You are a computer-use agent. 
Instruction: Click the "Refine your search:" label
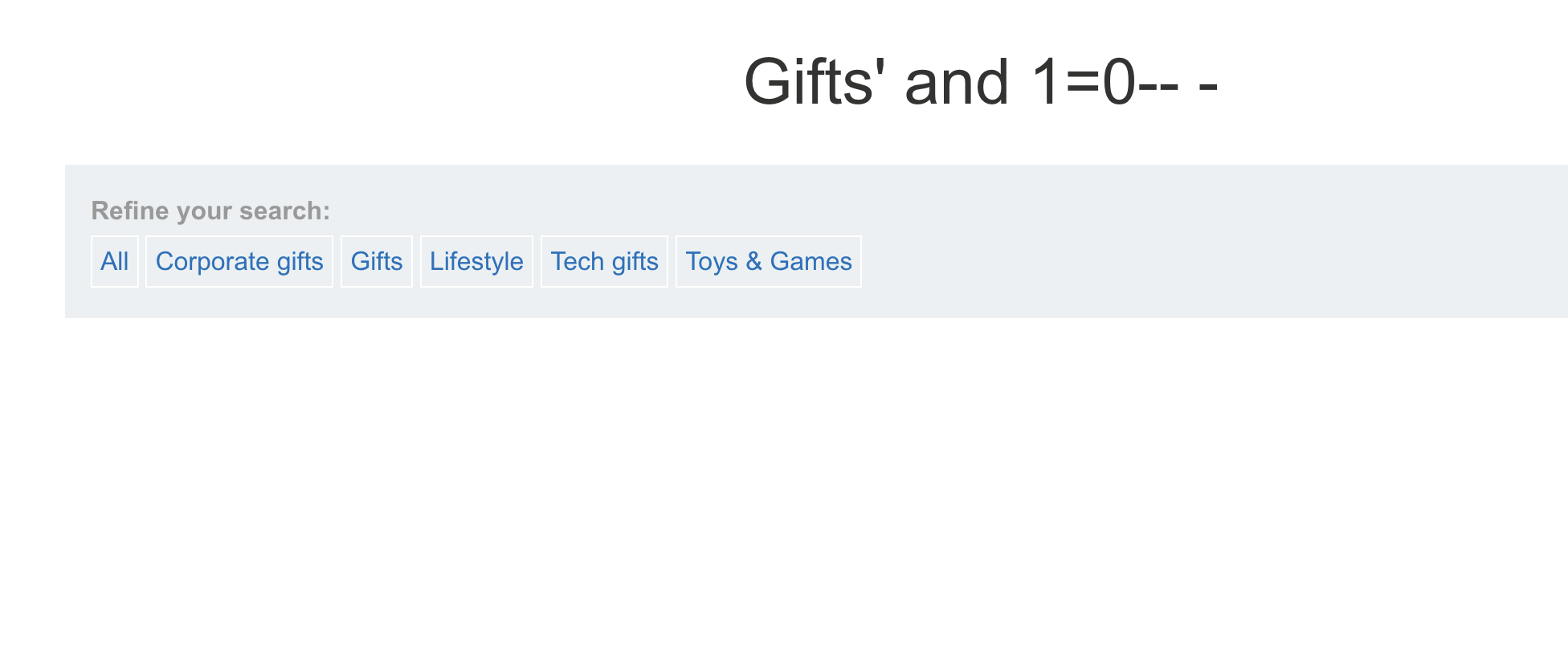tap(210, 211)
